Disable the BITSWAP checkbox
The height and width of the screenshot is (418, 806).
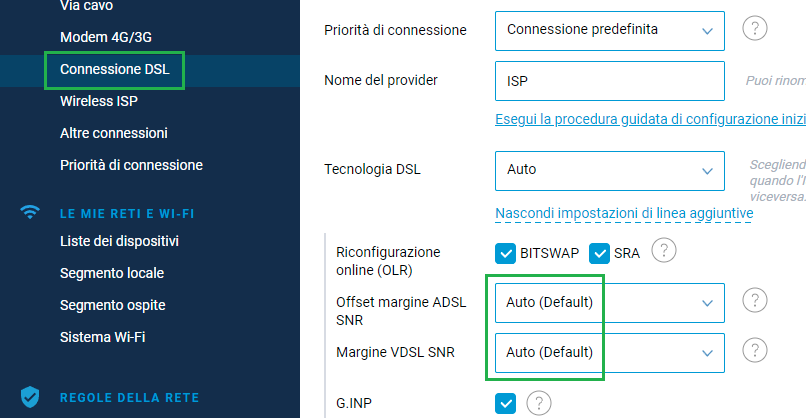tap(506, 253)
